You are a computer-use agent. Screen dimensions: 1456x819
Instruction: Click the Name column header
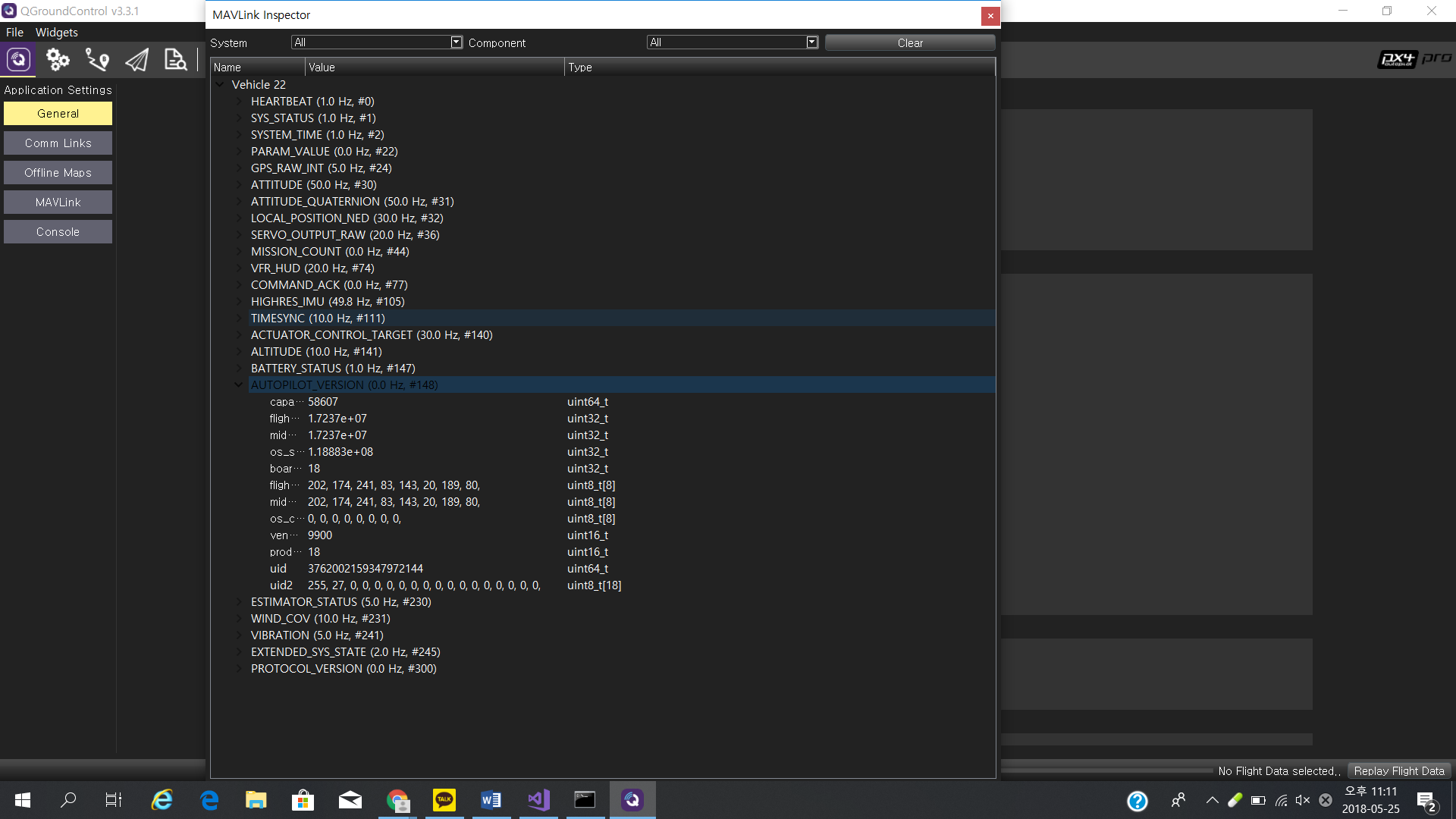coord(258,67)
